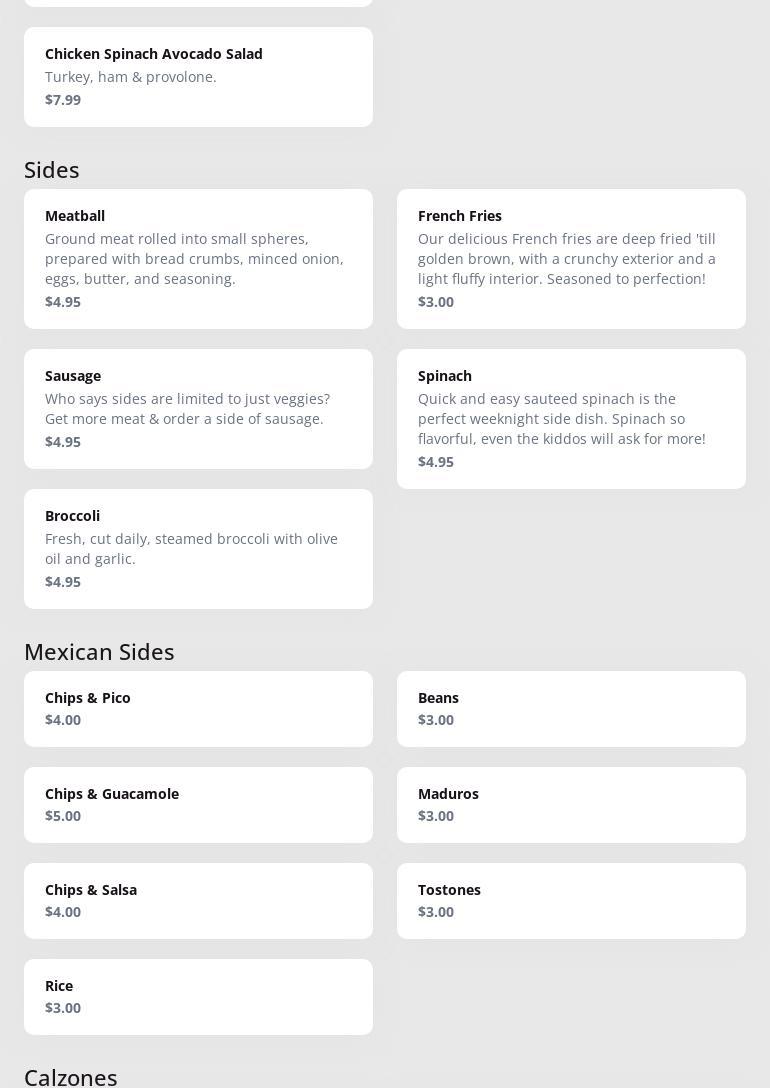Add the Sausage side to order
The height and width of the screenshot is (1088, 770).
(x=198, y=408)
